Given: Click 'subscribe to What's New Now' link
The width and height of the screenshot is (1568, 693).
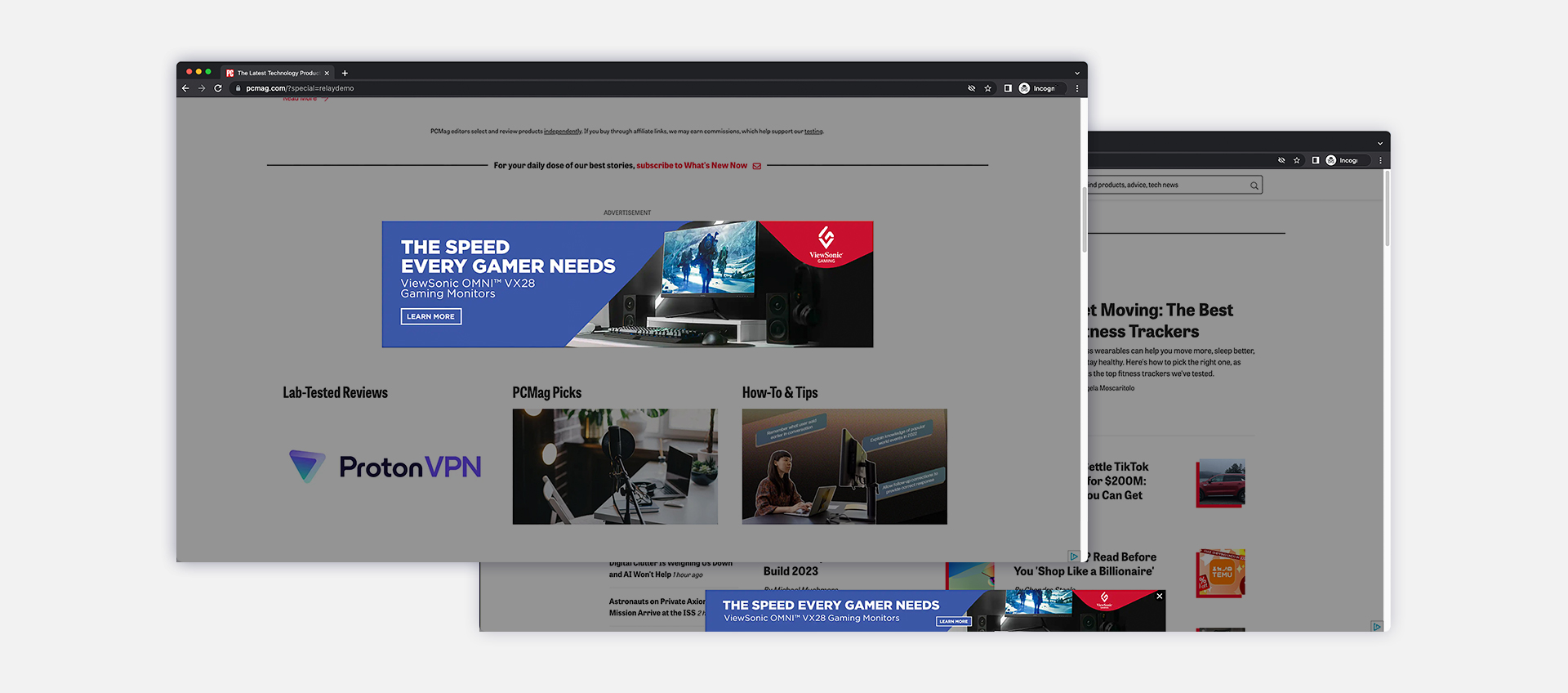Looking at the screenshot, I should coord(692,165).
